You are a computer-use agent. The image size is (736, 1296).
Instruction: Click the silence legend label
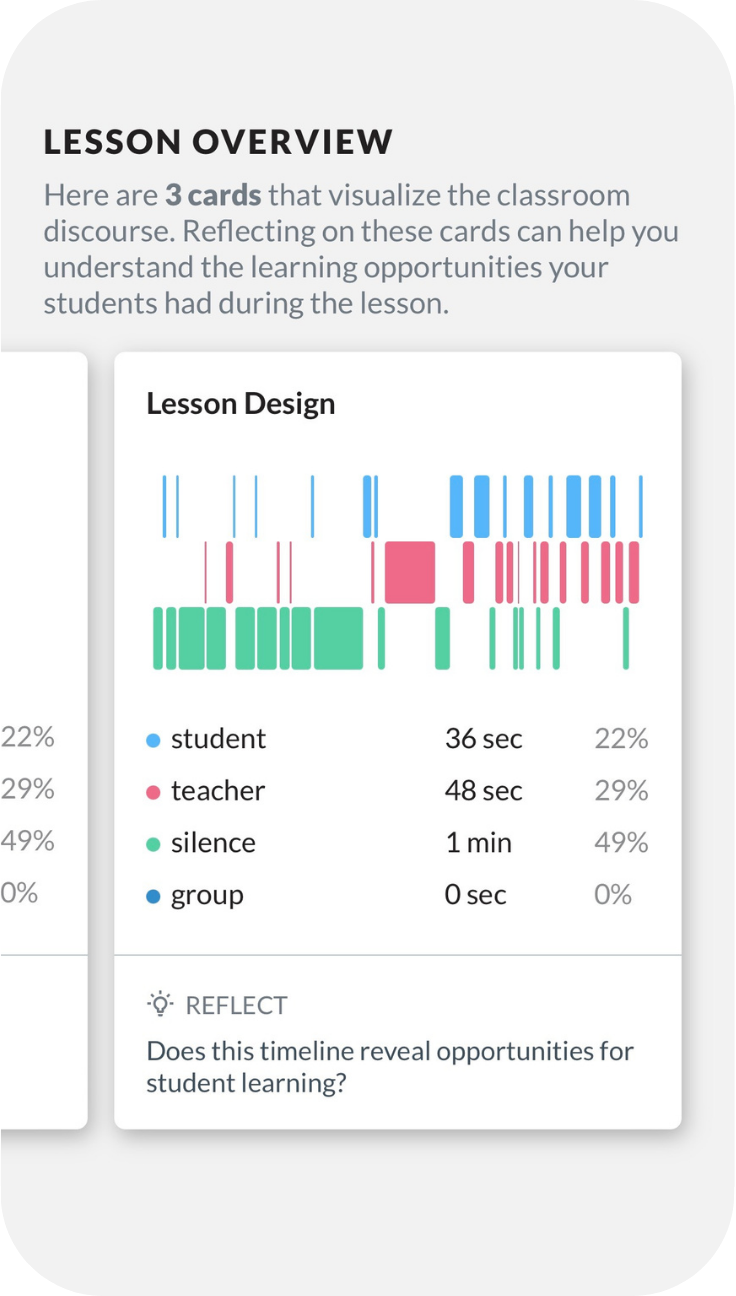213,843
